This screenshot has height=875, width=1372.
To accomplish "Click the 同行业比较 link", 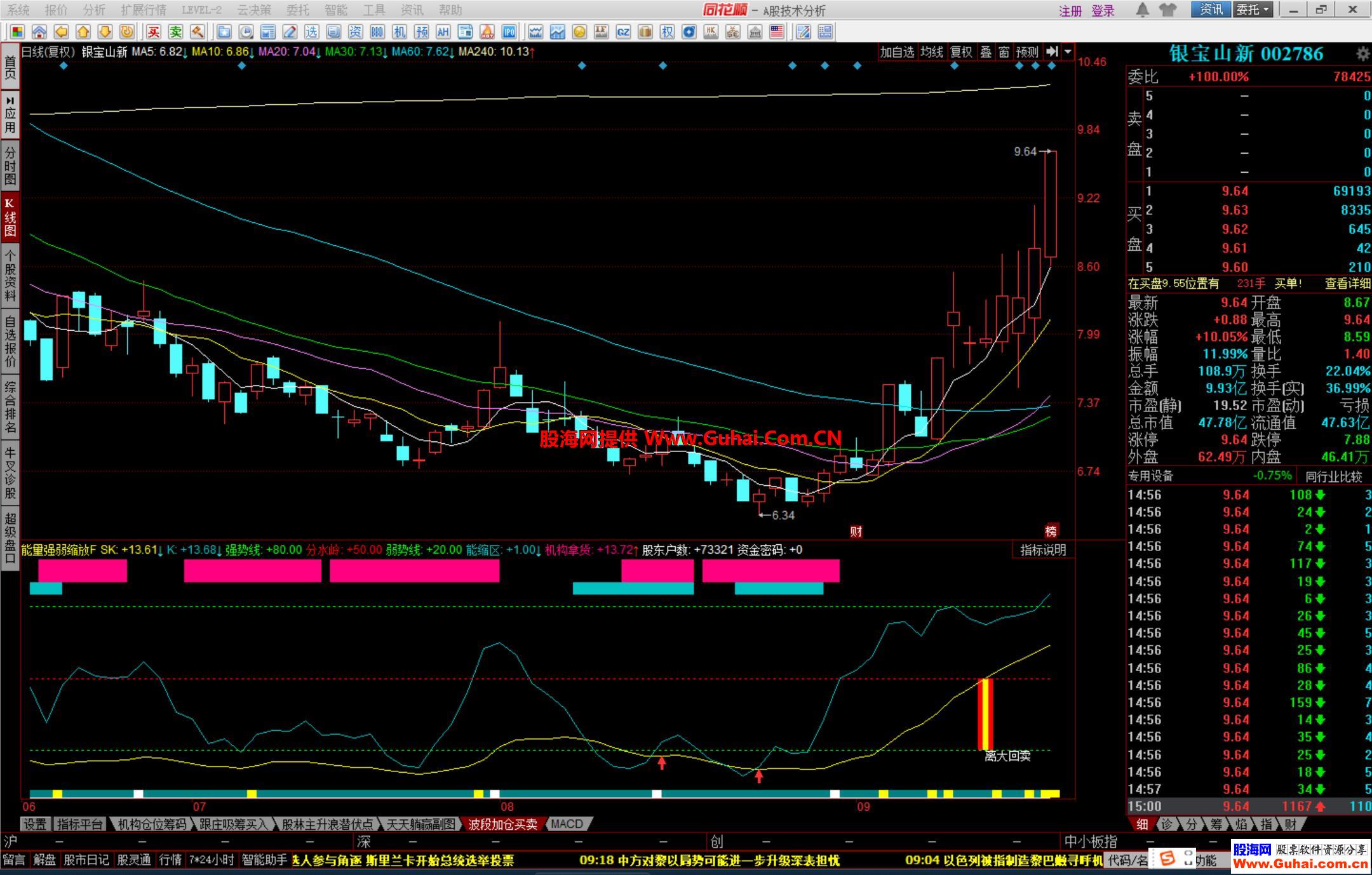I will click(1334, 476).
